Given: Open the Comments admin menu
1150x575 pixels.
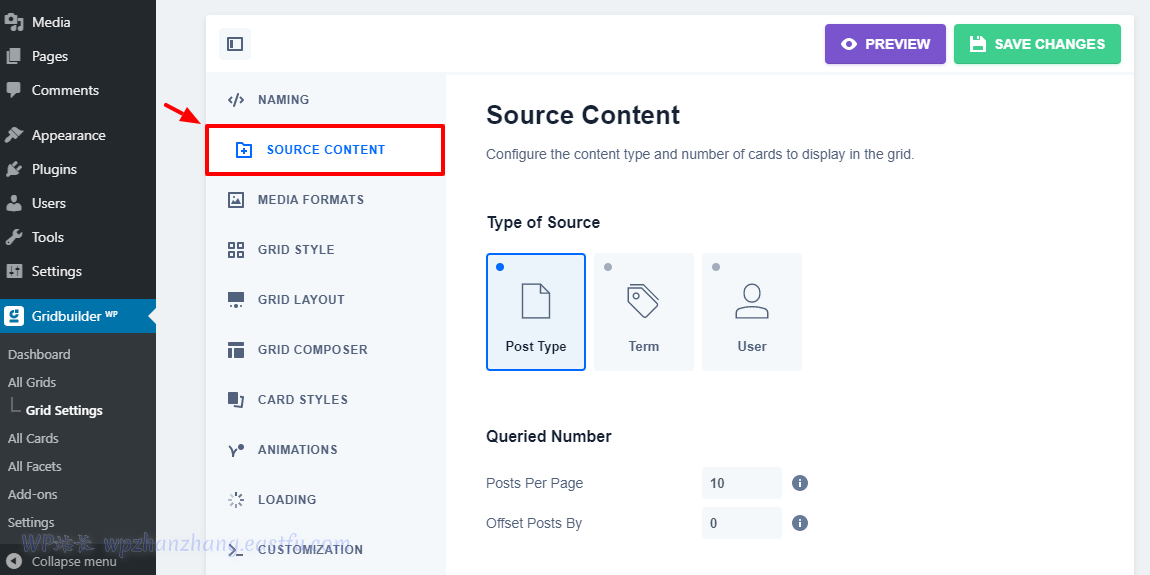Looking at the screenshot, I should (78, 90).
